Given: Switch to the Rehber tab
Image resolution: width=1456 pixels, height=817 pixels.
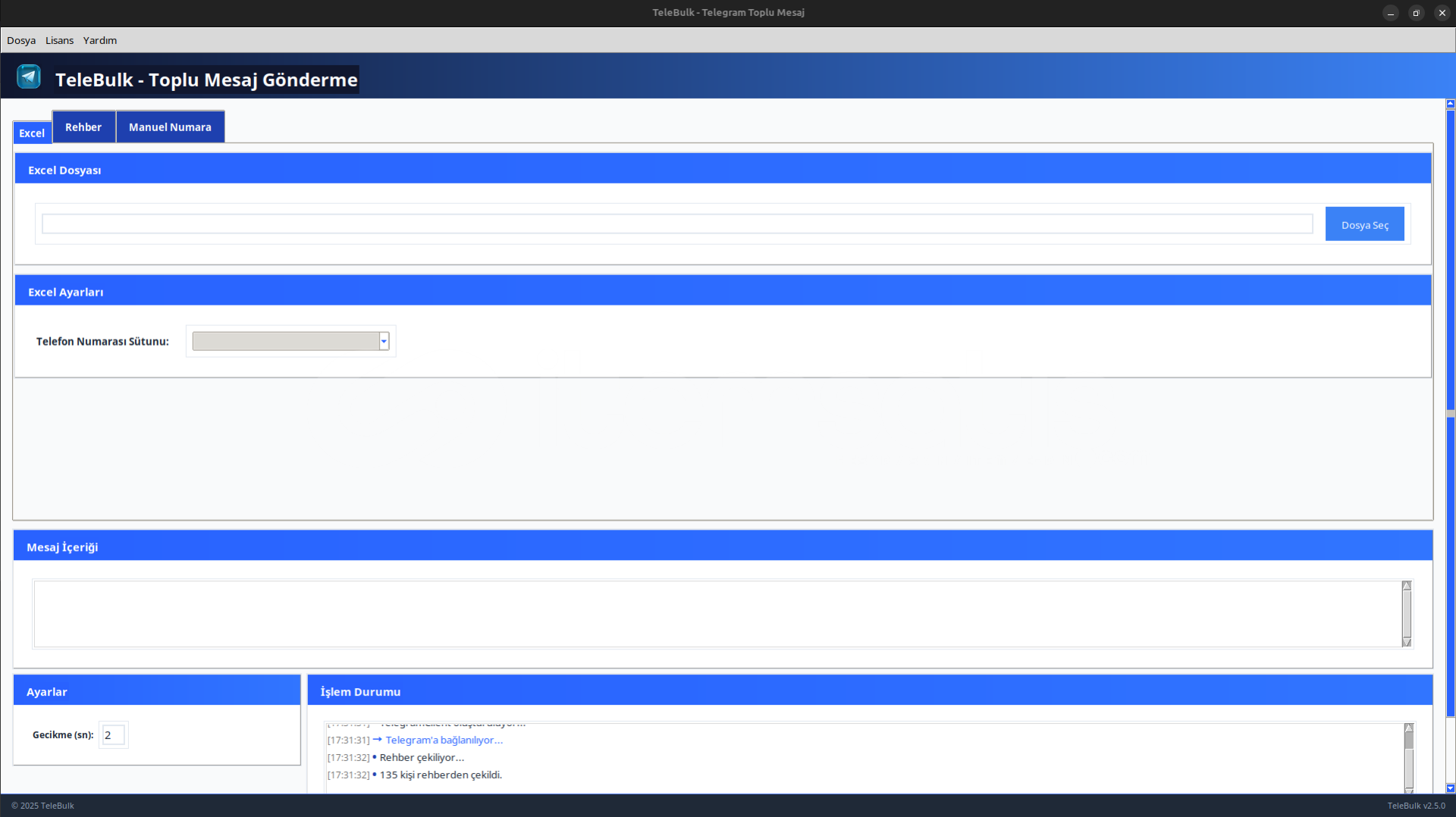Looking at the screenshot, I should 83,127.
